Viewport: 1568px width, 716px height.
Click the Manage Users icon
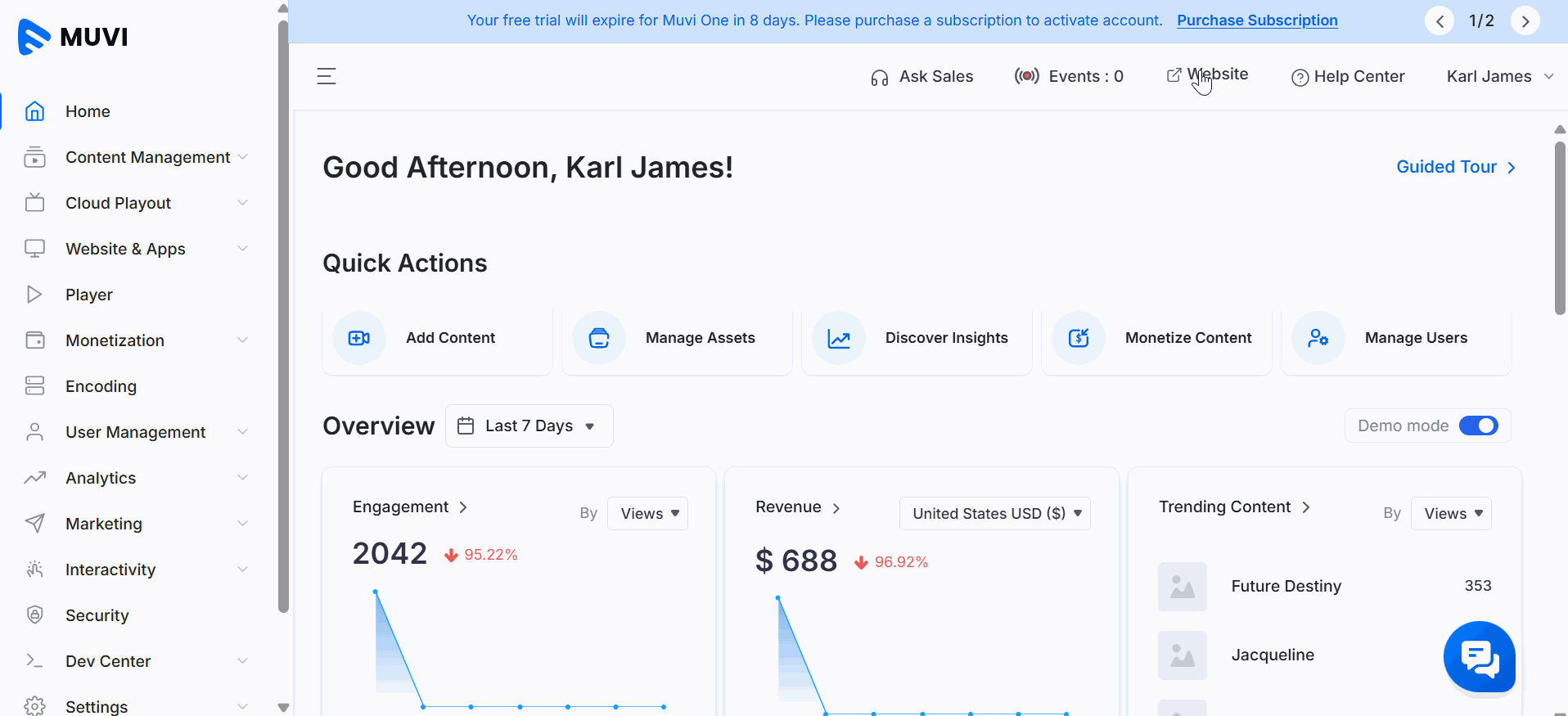[1318, 338]
